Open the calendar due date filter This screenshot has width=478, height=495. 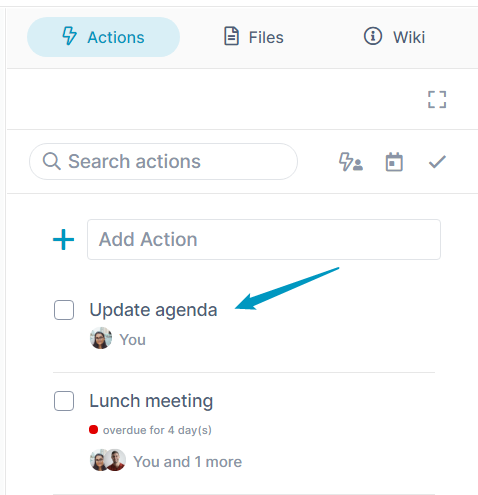(x=394, y=162)
